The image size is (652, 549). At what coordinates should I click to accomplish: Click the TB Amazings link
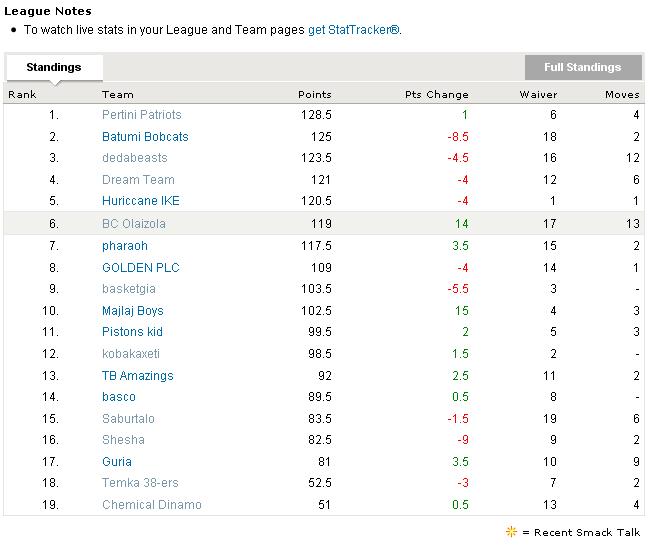tap(137, 376)
